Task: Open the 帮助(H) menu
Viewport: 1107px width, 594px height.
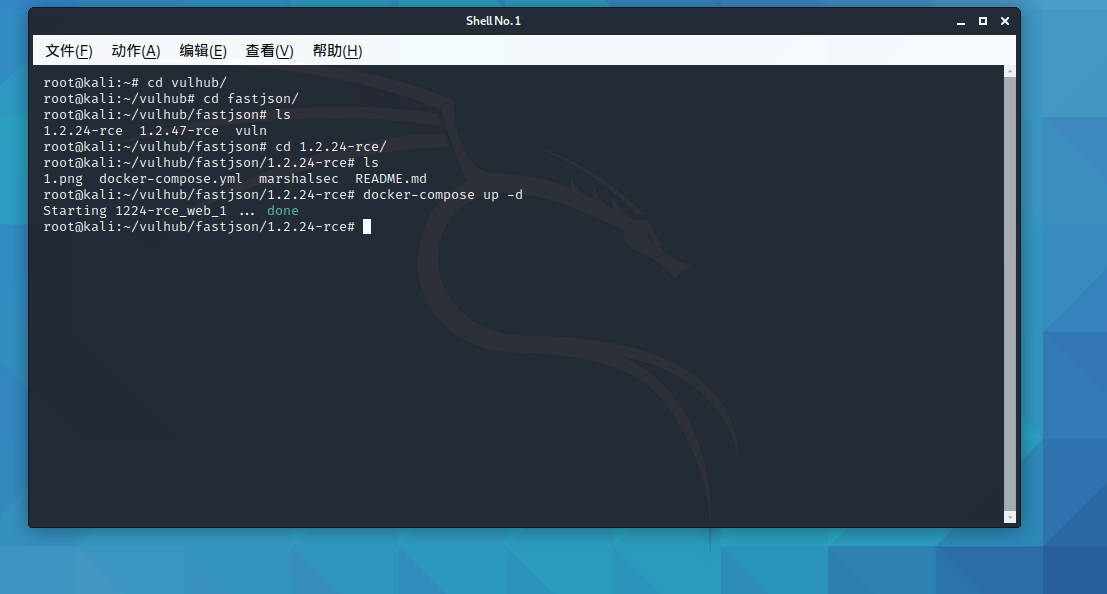Action: (337, 51)
